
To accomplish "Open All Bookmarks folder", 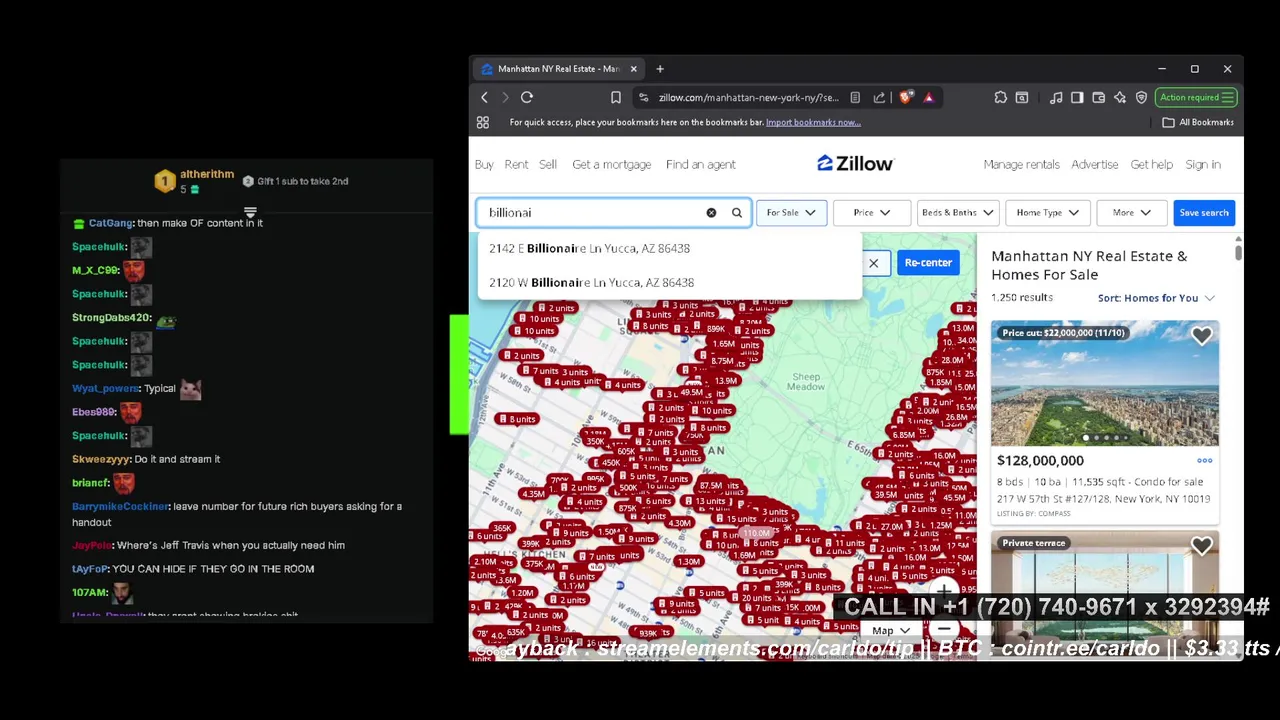I will 1198,123.
